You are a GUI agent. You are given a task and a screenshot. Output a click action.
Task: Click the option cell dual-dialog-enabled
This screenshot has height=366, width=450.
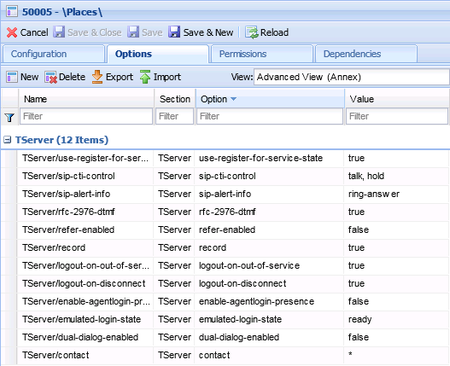pos(239,337)
